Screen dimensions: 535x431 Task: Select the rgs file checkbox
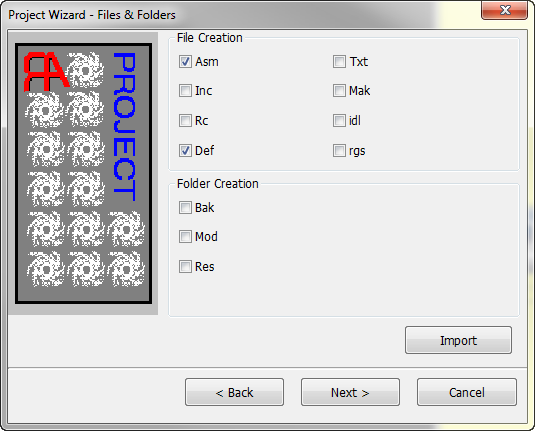click(339, 150)
